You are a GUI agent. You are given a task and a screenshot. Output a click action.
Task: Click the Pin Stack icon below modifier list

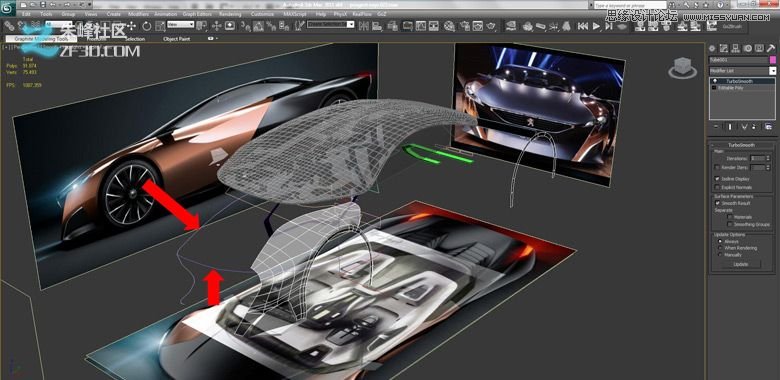click(x=716, y=126)
